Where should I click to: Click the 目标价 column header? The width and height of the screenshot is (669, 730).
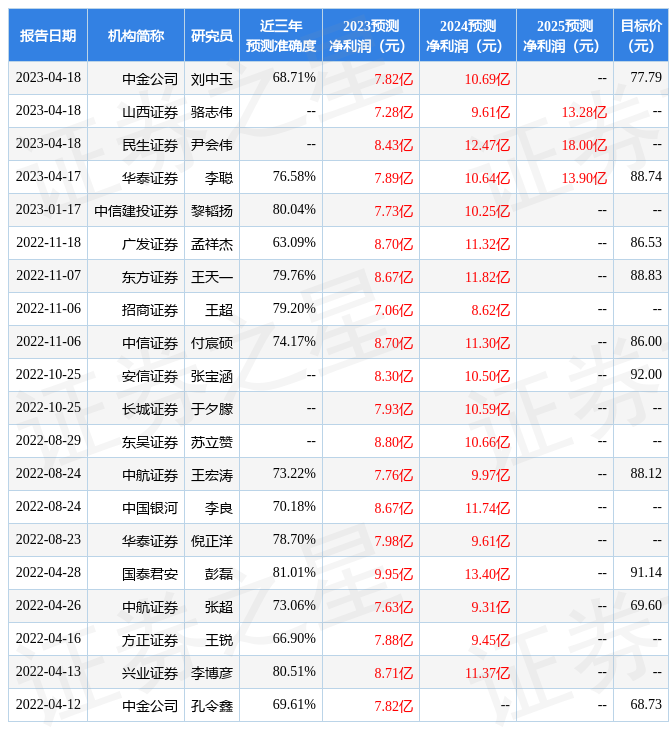coord(641,35)
